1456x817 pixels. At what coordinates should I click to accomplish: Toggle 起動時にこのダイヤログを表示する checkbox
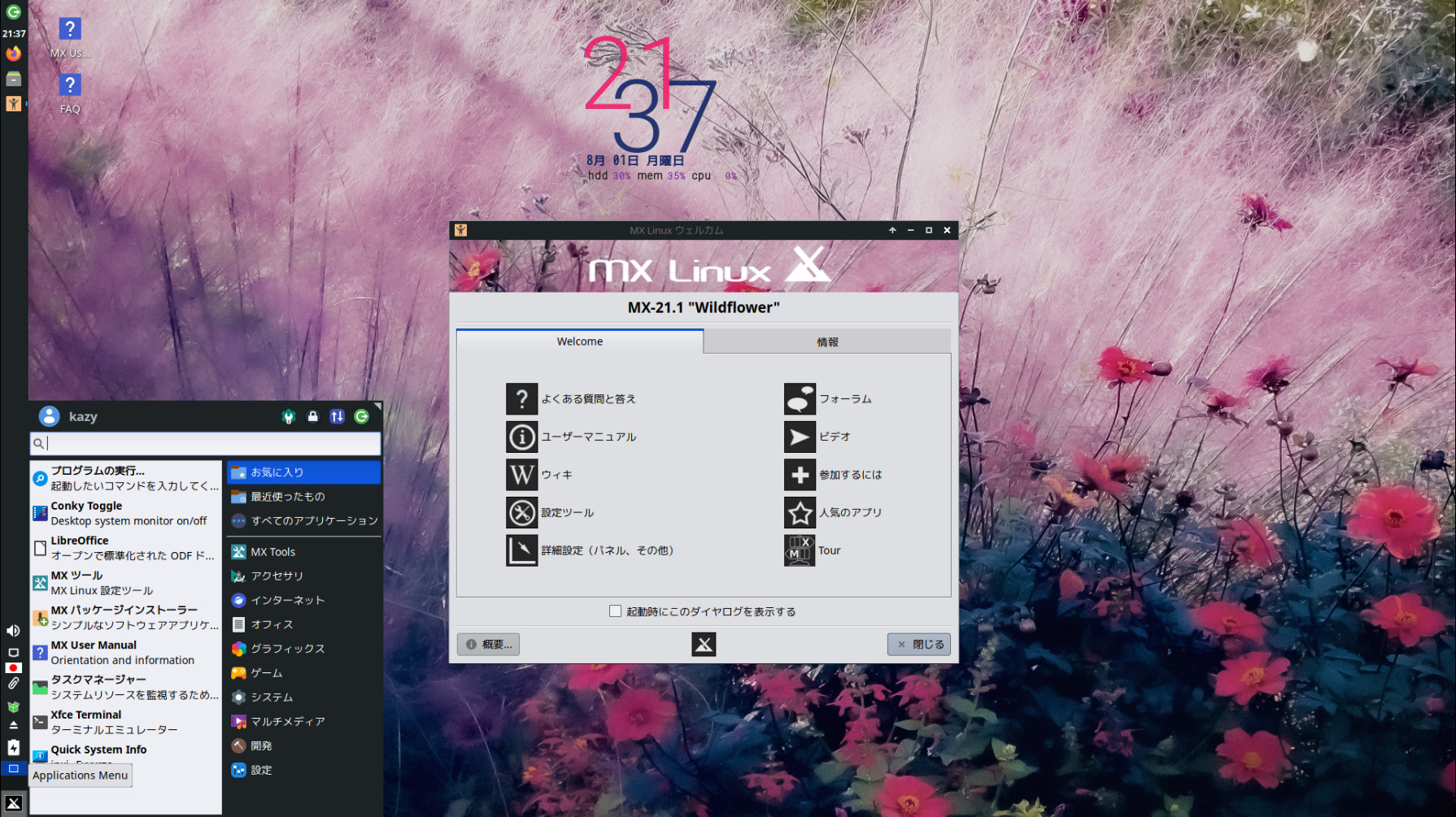click(x=615, y=611)
